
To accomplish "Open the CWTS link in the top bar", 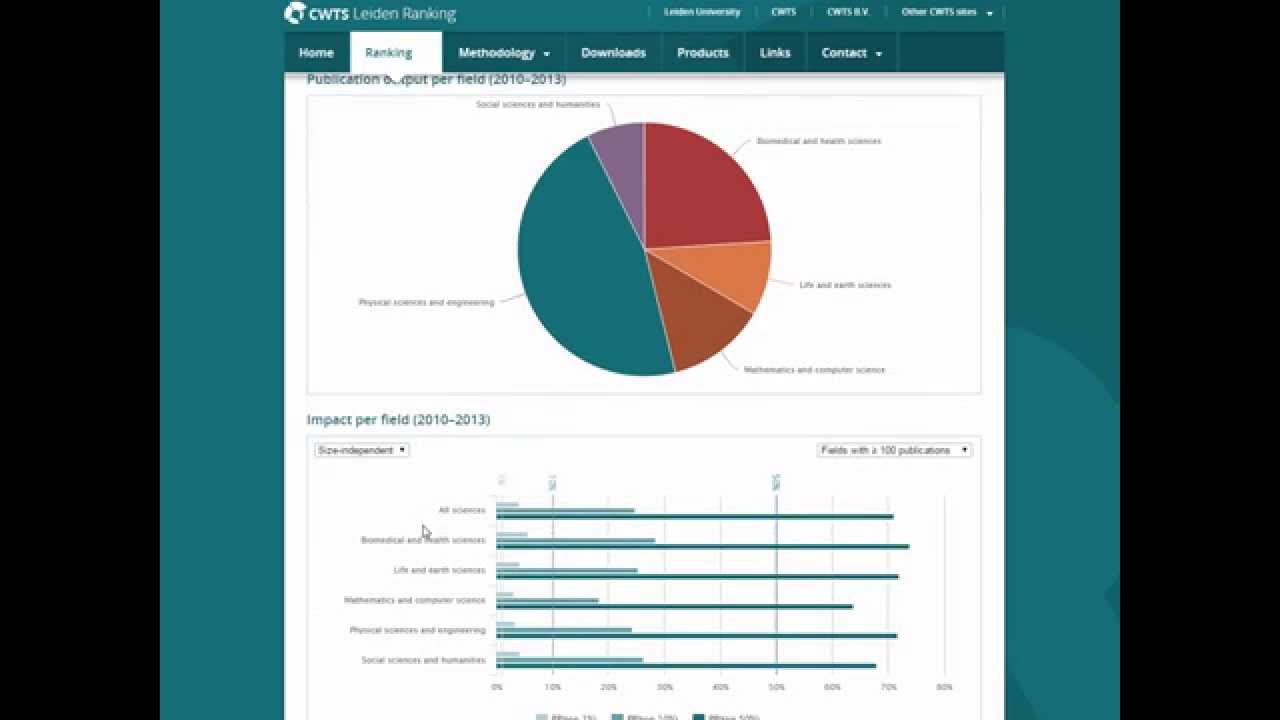I will pos(784,12).
